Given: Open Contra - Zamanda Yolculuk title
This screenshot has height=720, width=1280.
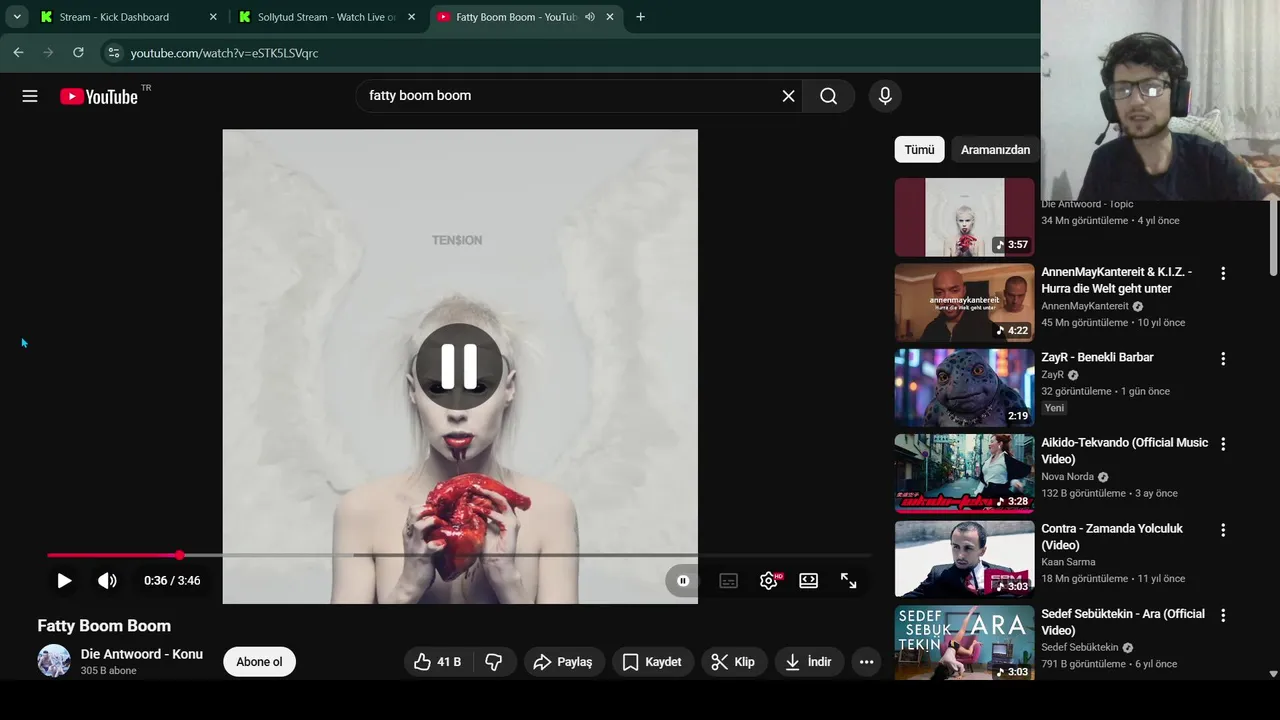Looking at the screenshot, I should coord(1111,537).
